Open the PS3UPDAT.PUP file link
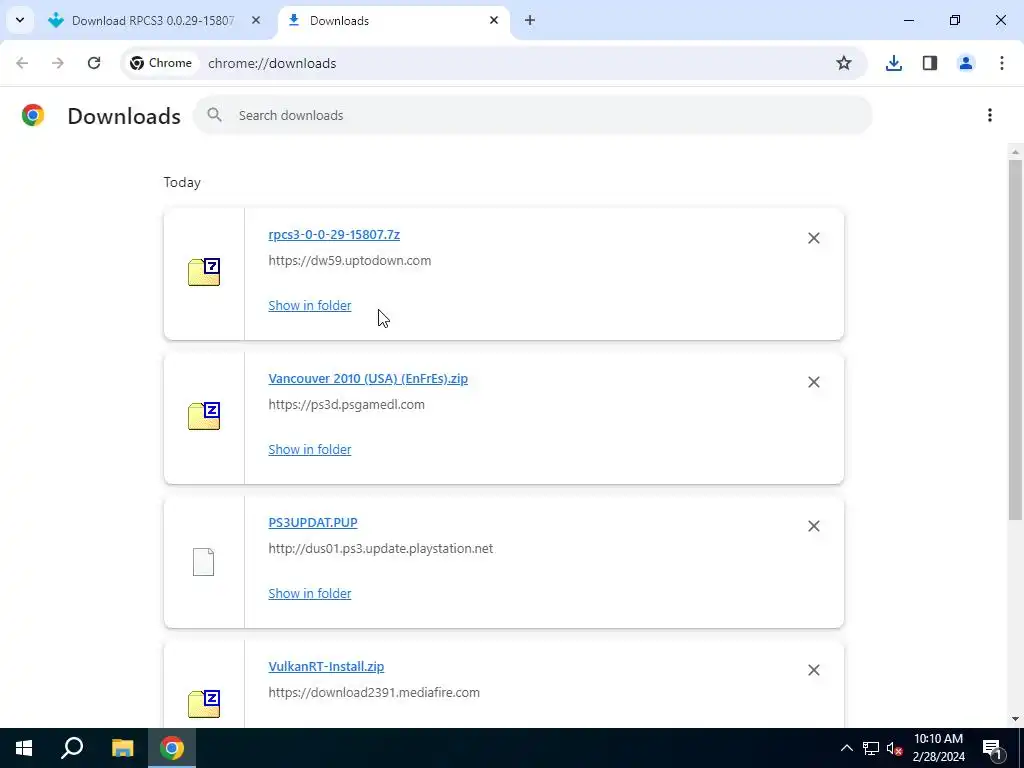Screen dimensions: 1024x768 tap(313, 522)
